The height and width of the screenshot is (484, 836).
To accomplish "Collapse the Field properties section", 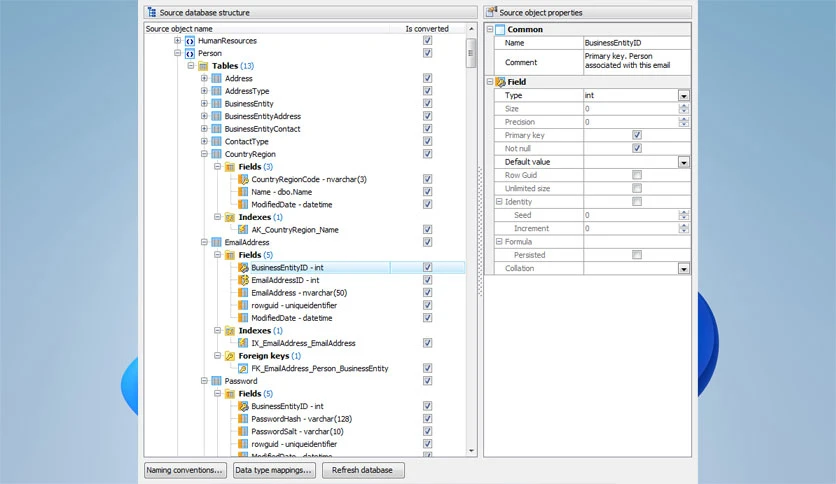I will coord(490,82).
